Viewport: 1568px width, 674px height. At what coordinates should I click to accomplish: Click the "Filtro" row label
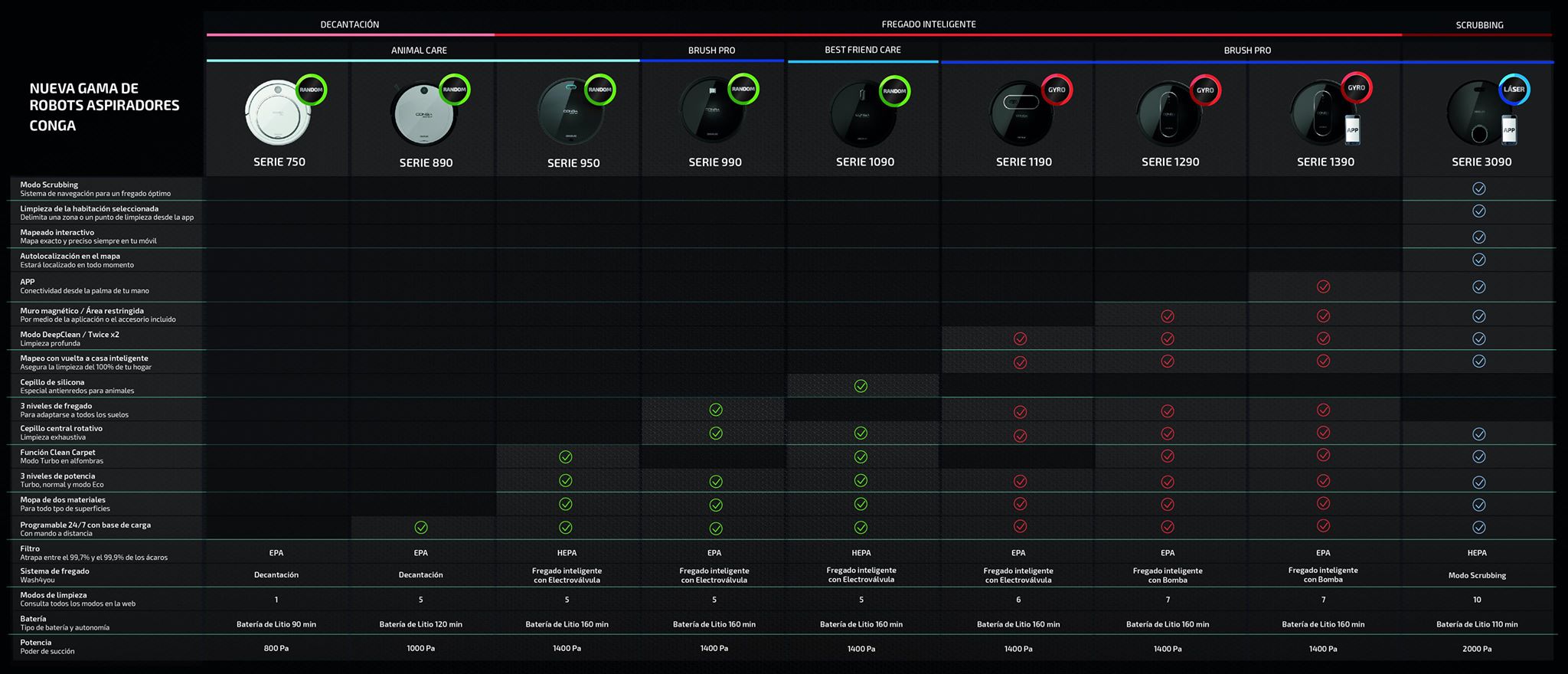click(x=30, y=548)
